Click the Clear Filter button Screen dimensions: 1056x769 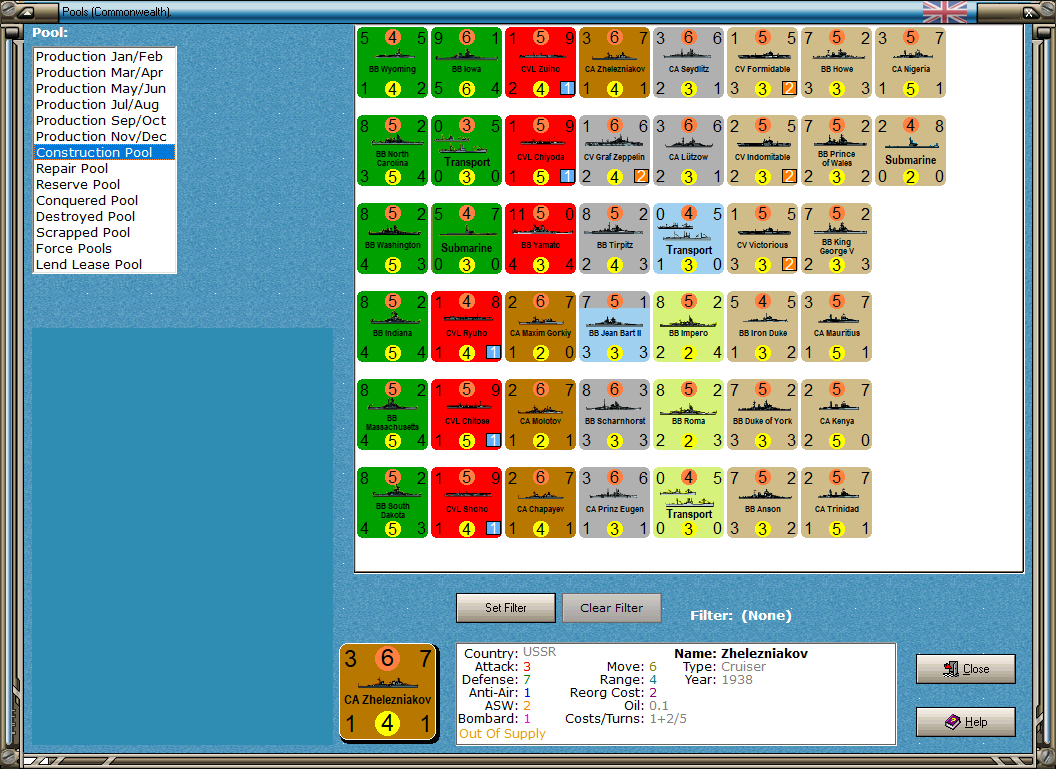coord(612,608)
